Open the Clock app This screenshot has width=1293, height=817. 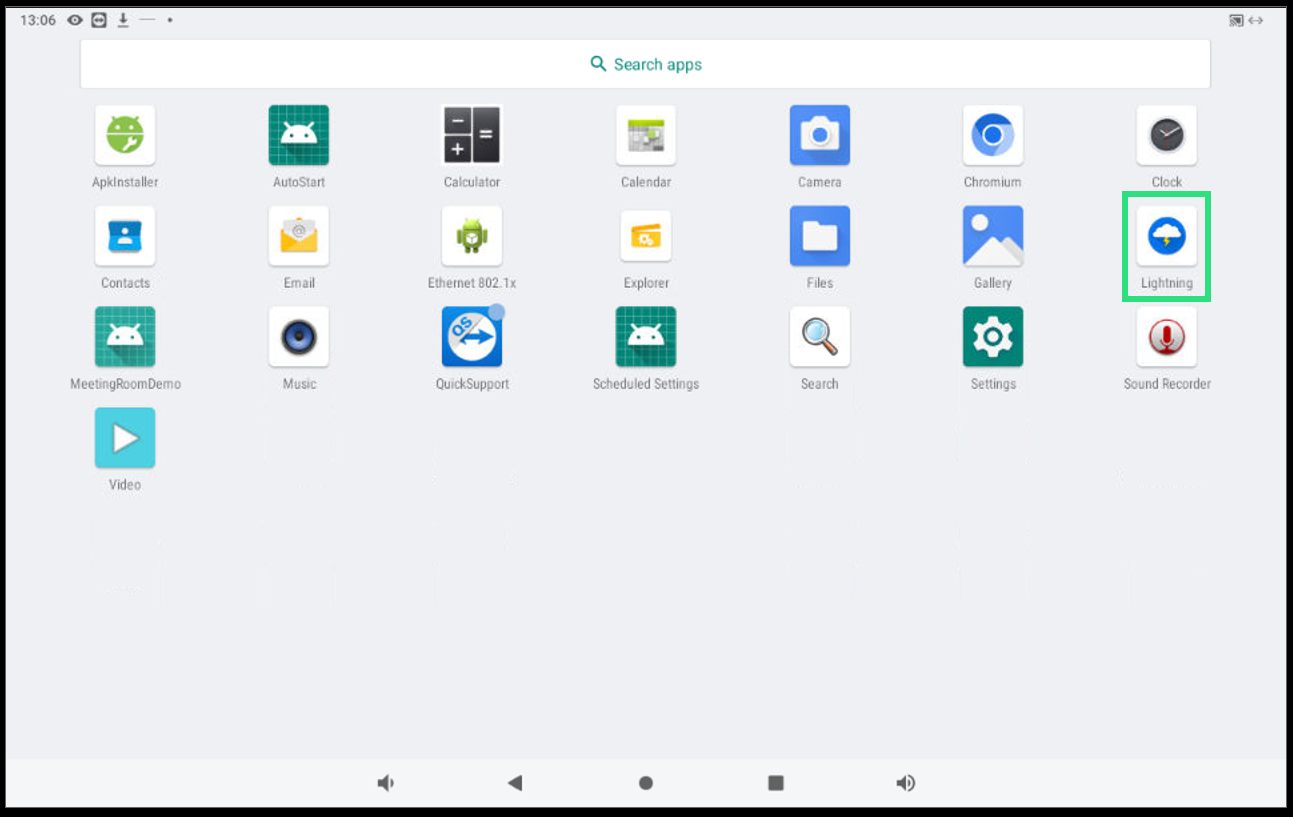1167,135
